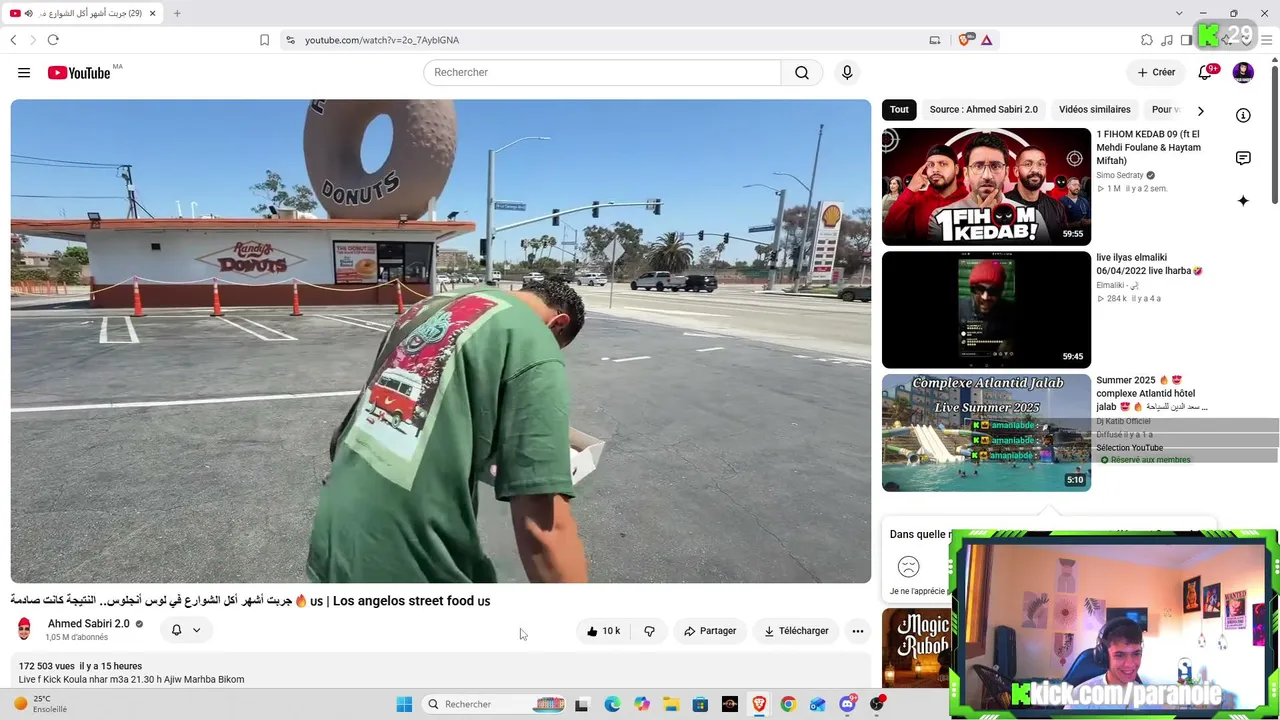
Task: Select 'Source : Ahmed Sabiri 2.0' chip
Action: [984, 110]
